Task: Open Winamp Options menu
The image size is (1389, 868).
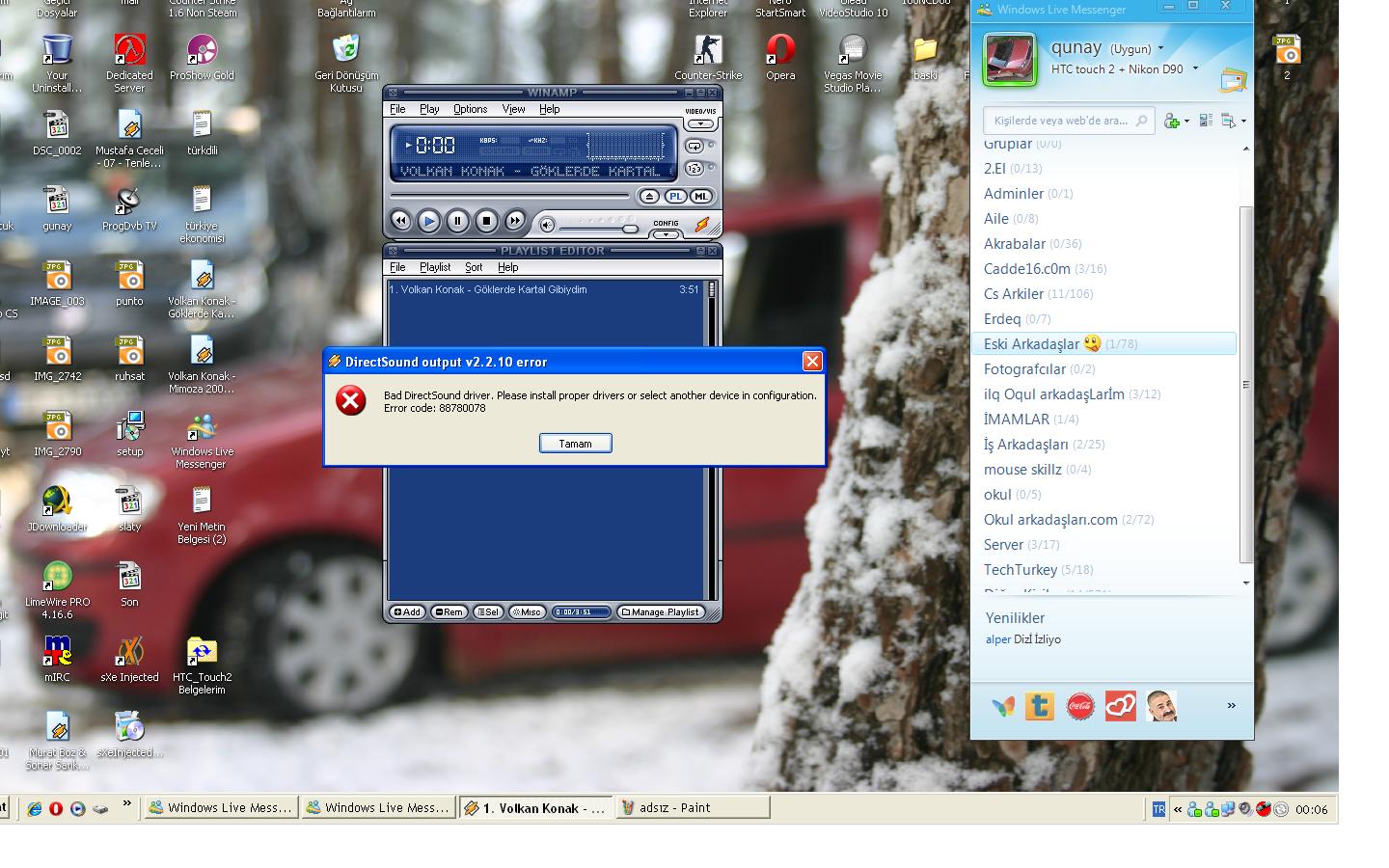Action: tap(470, 109)
